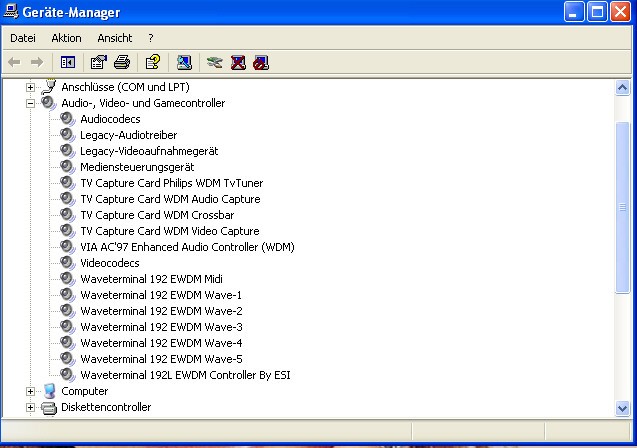Click the Disable device toolbar icon
This screenshot has height=448, width=637.
[261, 62]
